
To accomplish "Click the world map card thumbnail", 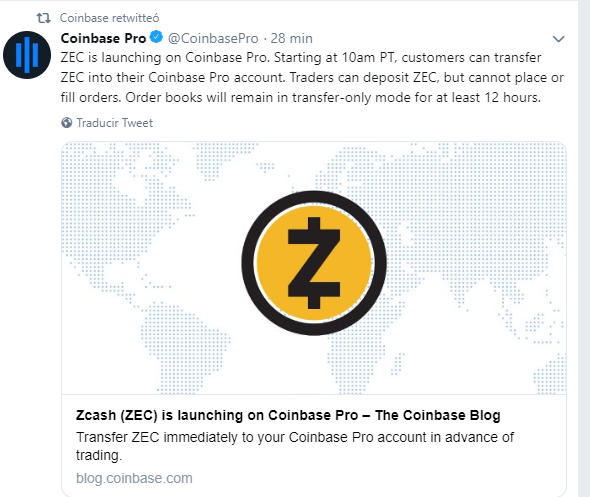I will click(x=314, y=268).
